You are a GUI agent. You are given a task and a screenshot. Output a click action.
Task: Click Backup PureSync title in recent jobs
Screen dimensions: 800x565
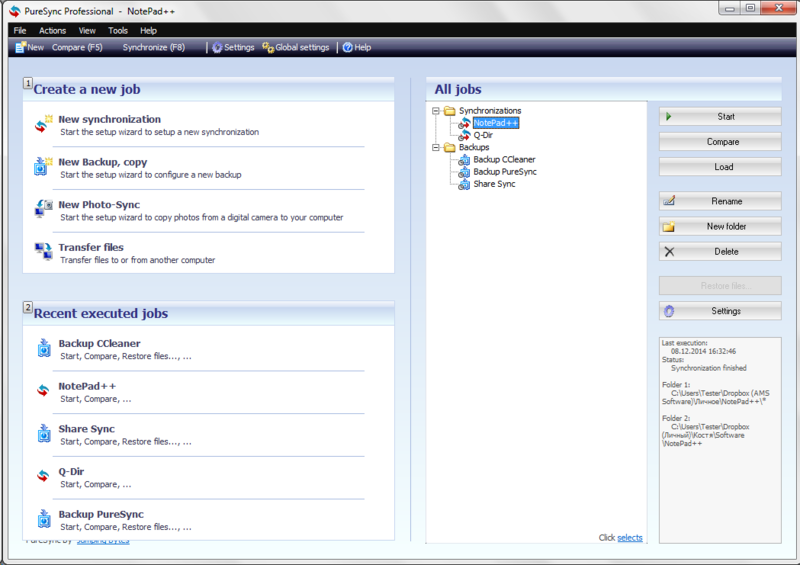101,514
